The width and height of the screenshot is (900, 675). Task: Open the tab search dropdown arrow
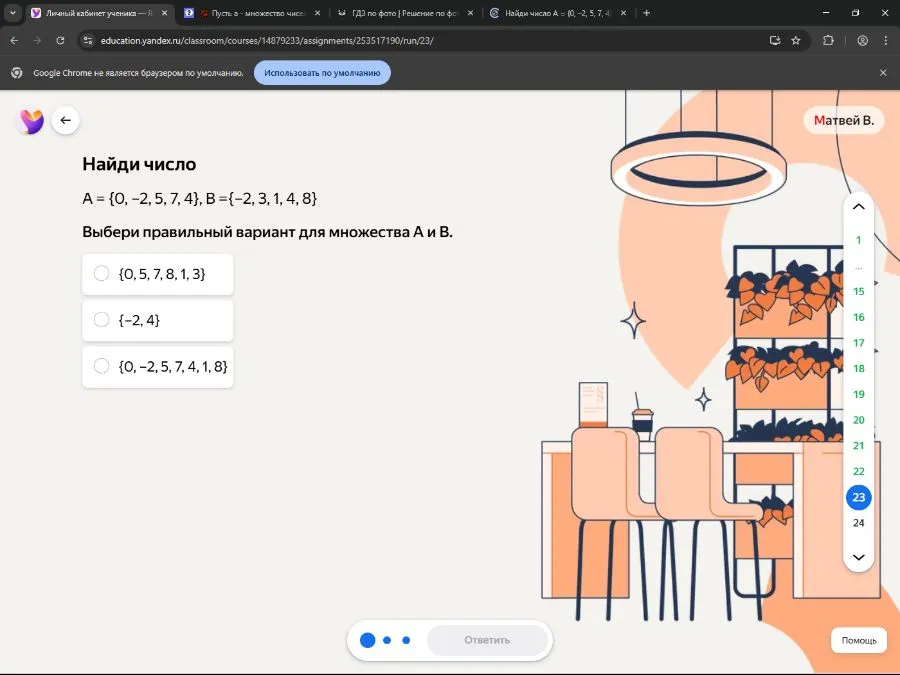(13, 13)
